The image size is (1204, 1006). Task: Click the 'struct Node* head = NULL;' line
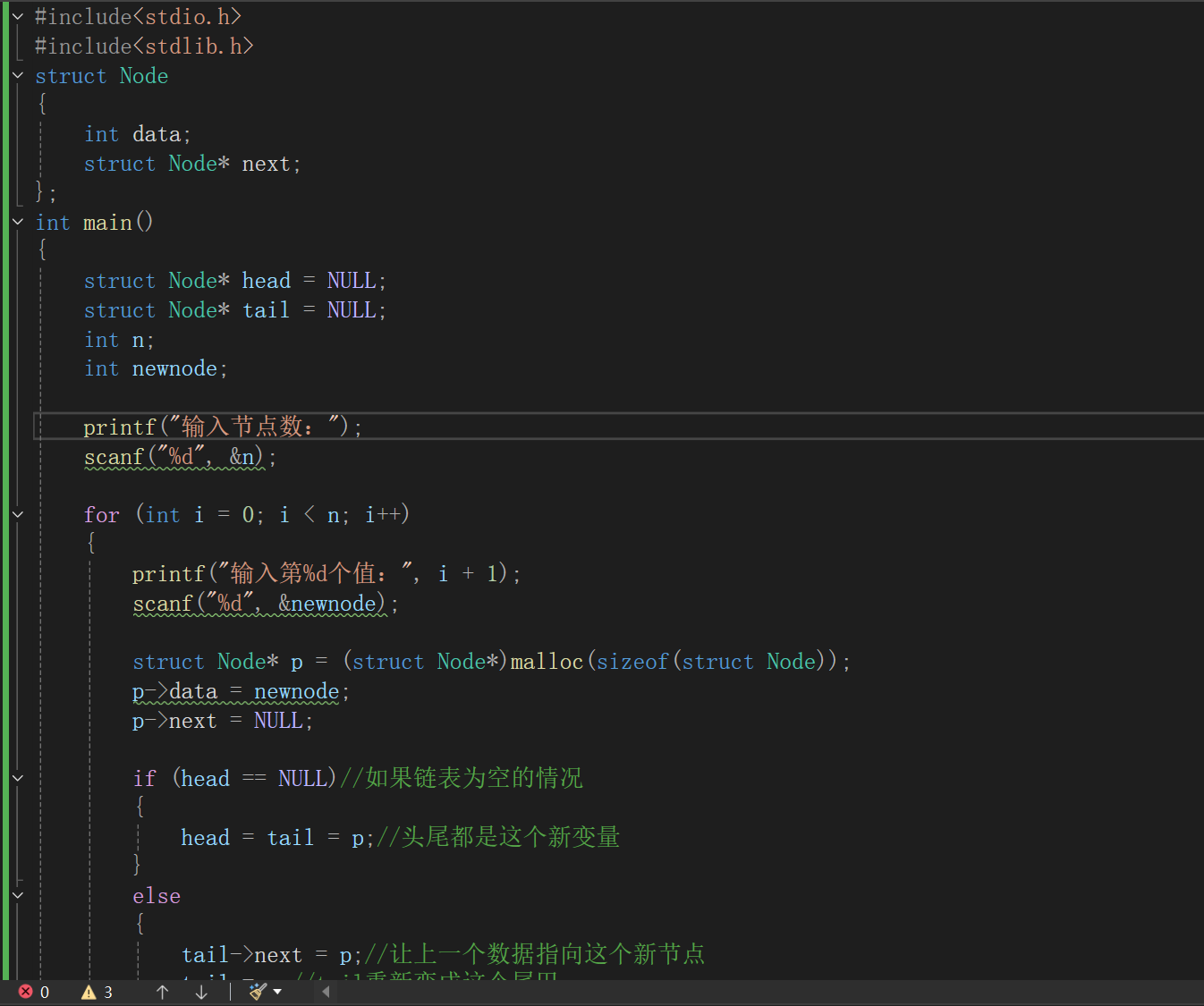(235, 281)
